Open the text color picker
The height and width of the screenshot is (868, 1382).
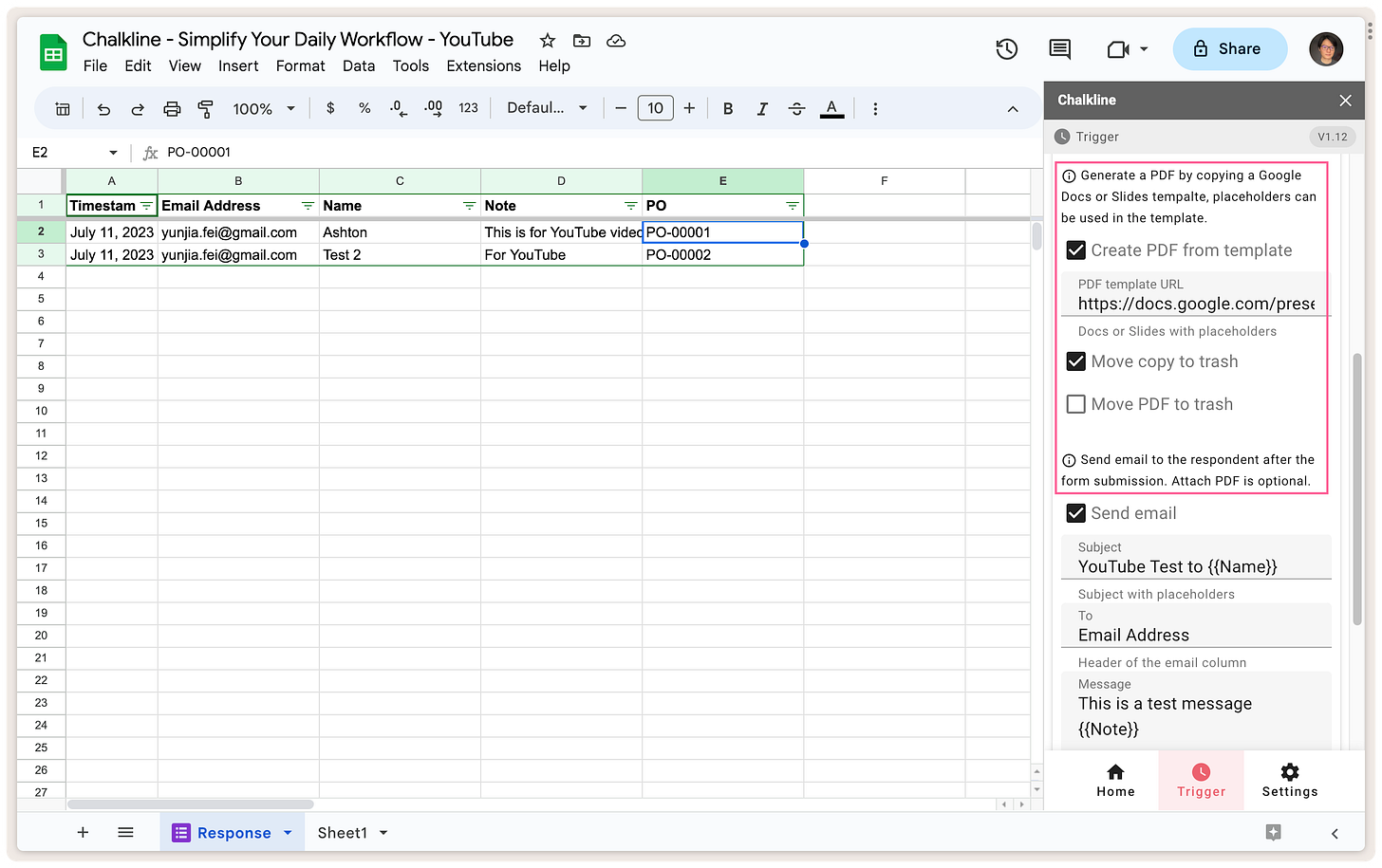coord(831,109)
